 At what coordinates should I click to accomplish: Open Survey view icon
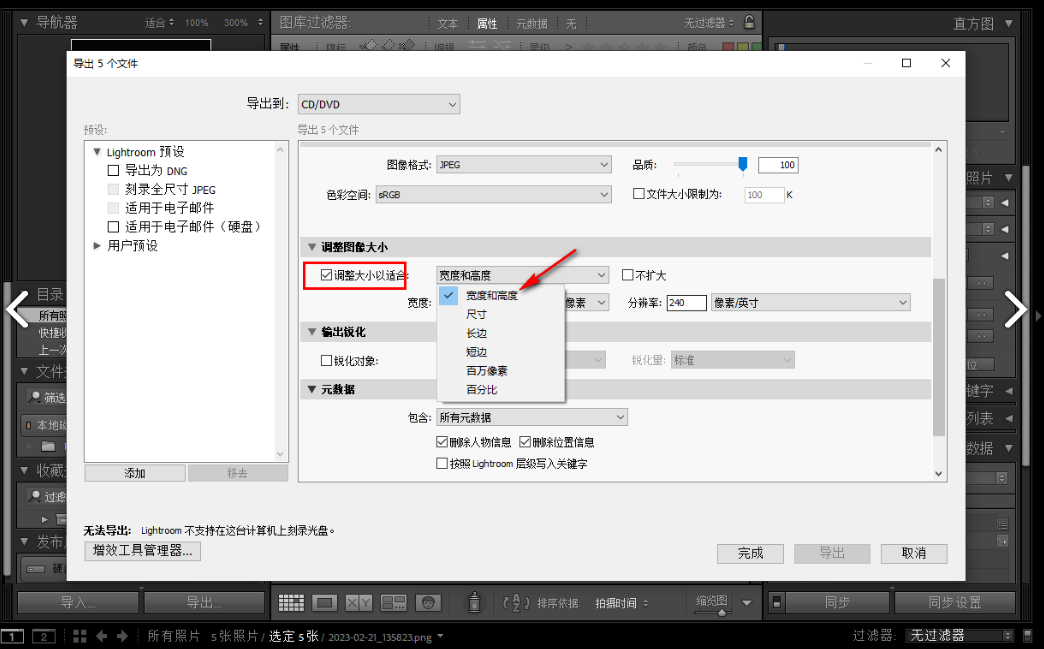tap(393, 603)
